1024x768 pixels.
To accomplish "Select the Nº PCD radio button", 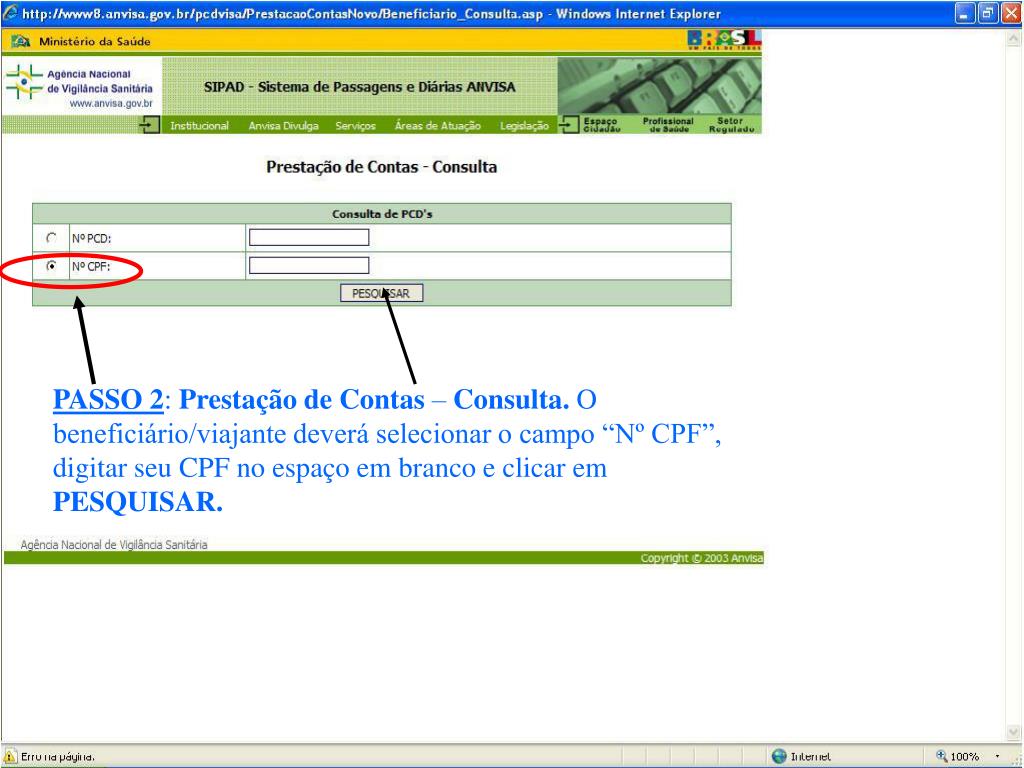I will (51, 238).
